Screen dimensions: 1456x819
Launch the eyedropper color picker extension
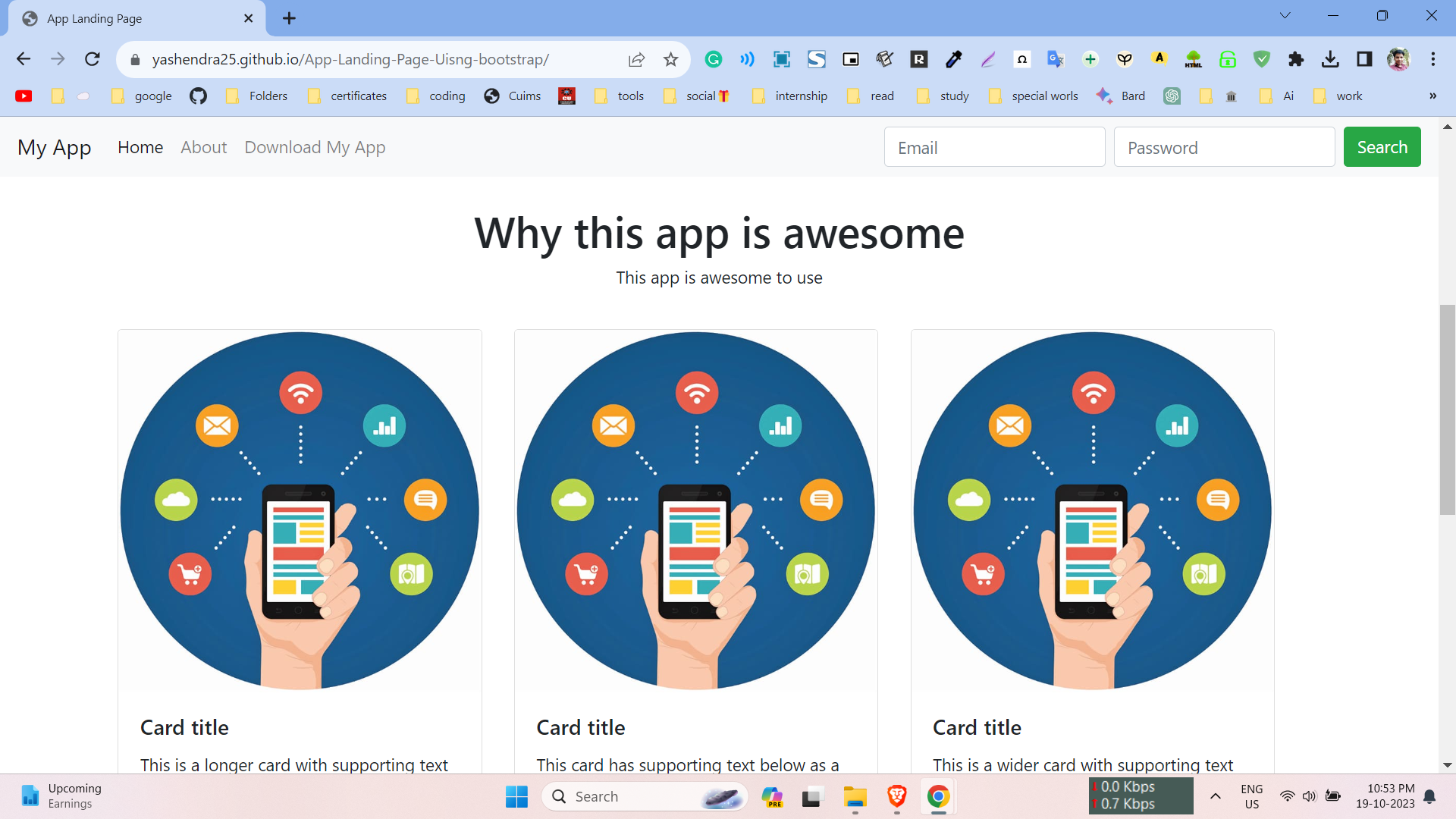tap(953, 58)
